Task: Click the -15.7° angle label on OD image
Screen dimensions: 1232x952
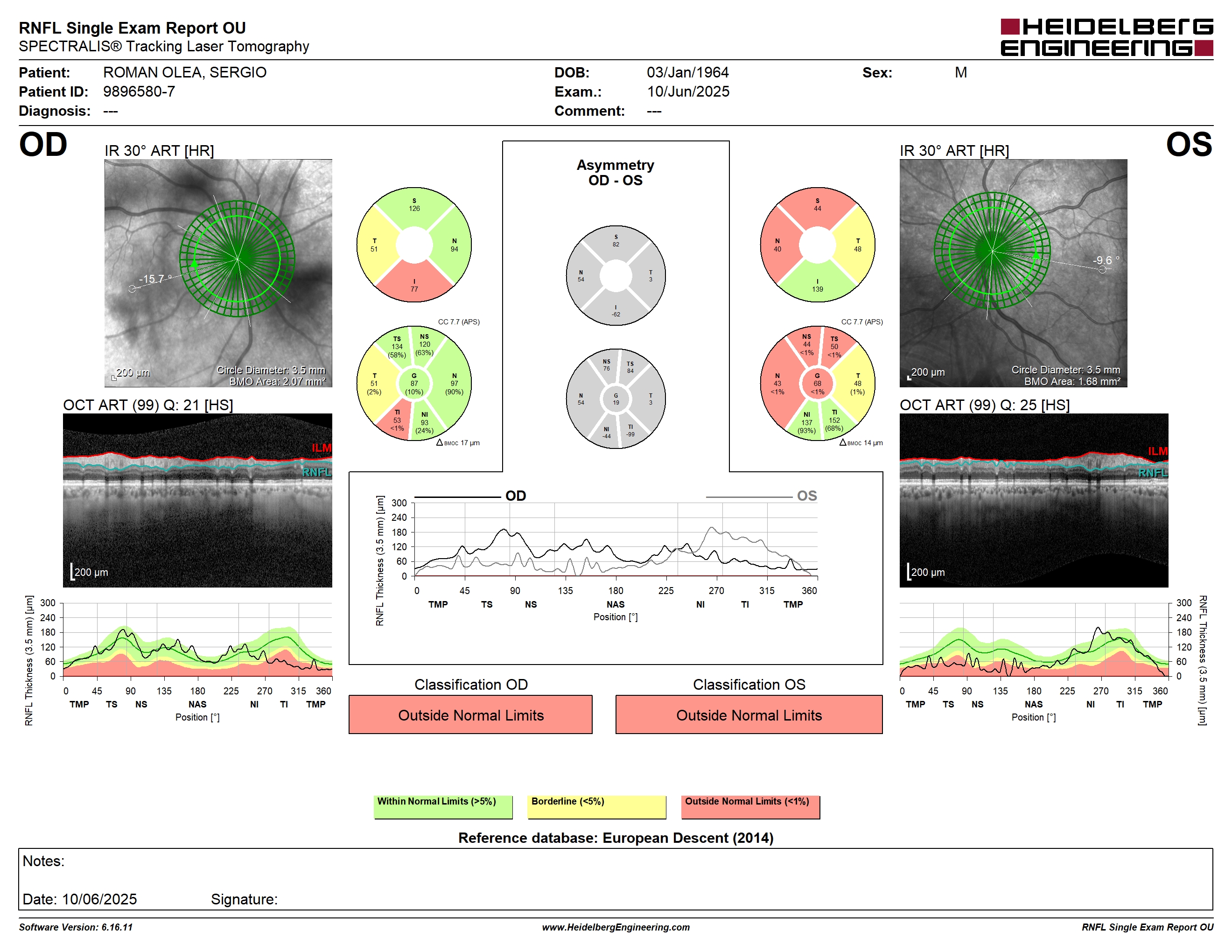Action: 155,279
